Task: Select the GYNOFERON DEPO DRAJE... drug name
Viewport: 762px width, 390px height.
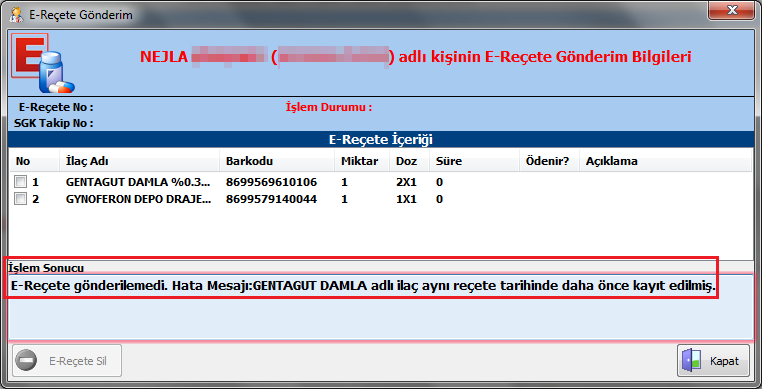Action: 139,199
